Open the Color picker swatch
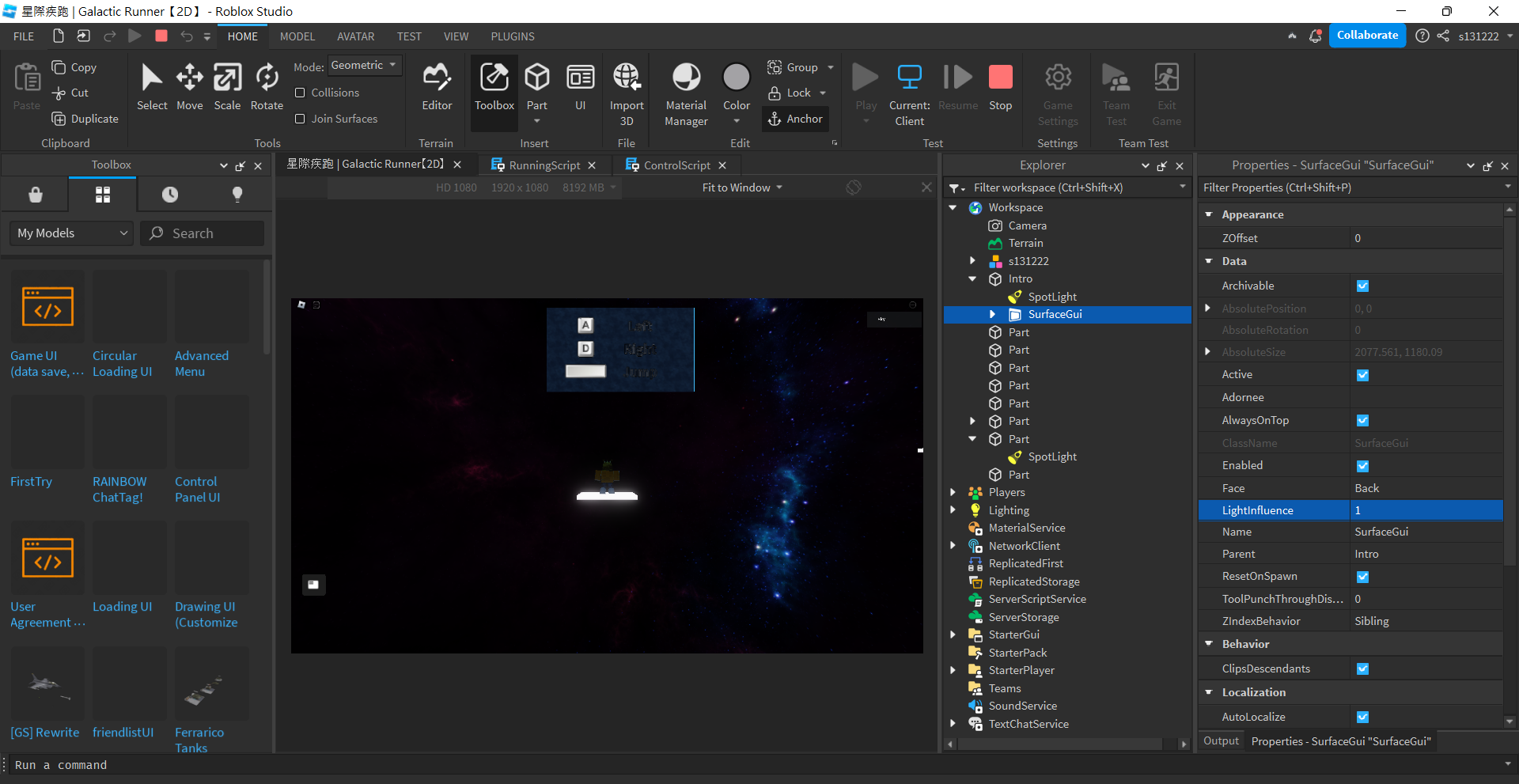The width and height of the screenshot is (1519, 784). (736, 78)
